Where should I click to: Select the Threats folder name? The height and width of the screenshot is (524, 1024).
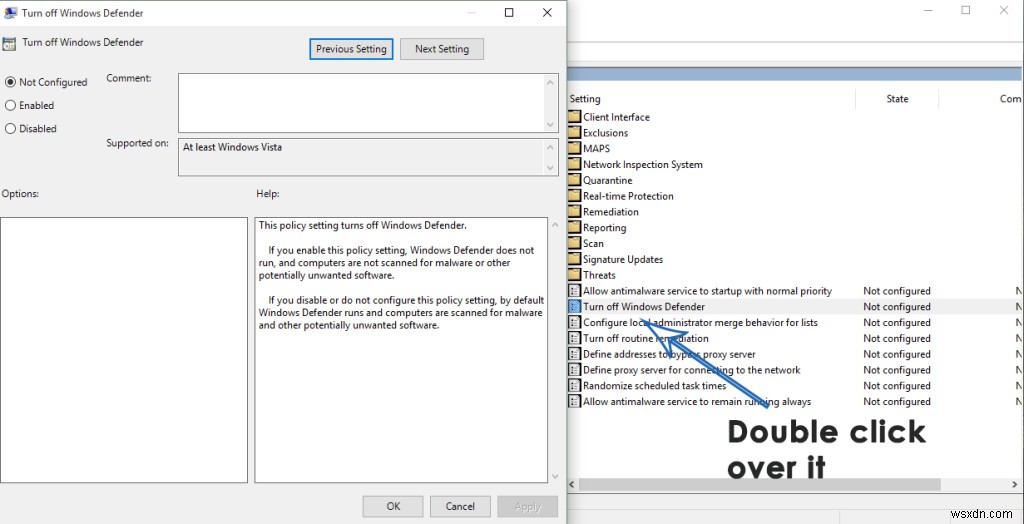pyautogui.click(x=599, y=275)
